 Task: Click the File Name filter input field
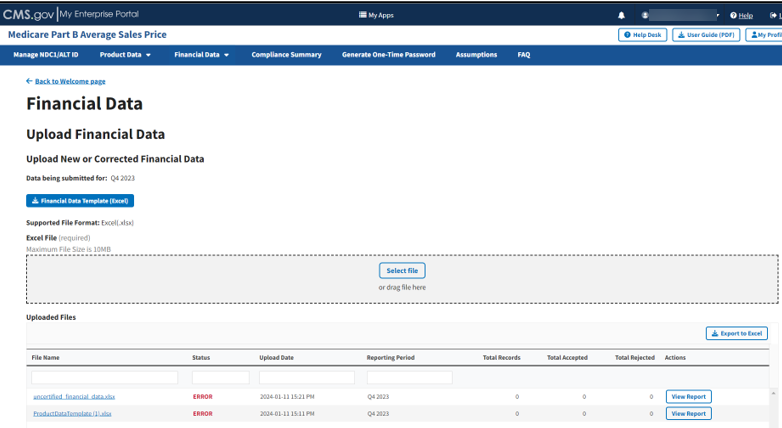pos(105,378)
